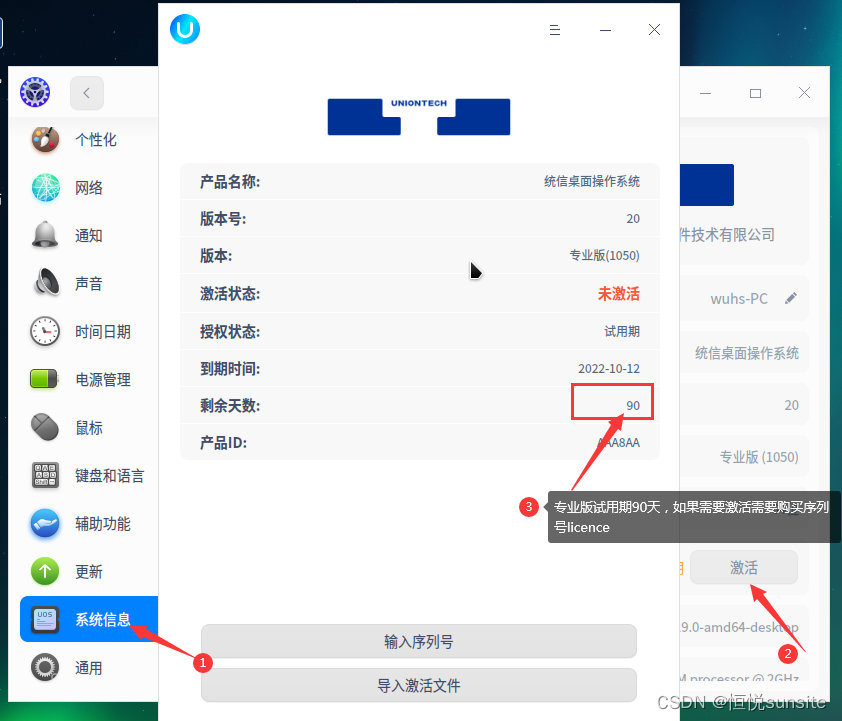This screenshot has height=721, width=842.
Task: Click the 试用期 authorization status value
Action: tap(622, 331)
